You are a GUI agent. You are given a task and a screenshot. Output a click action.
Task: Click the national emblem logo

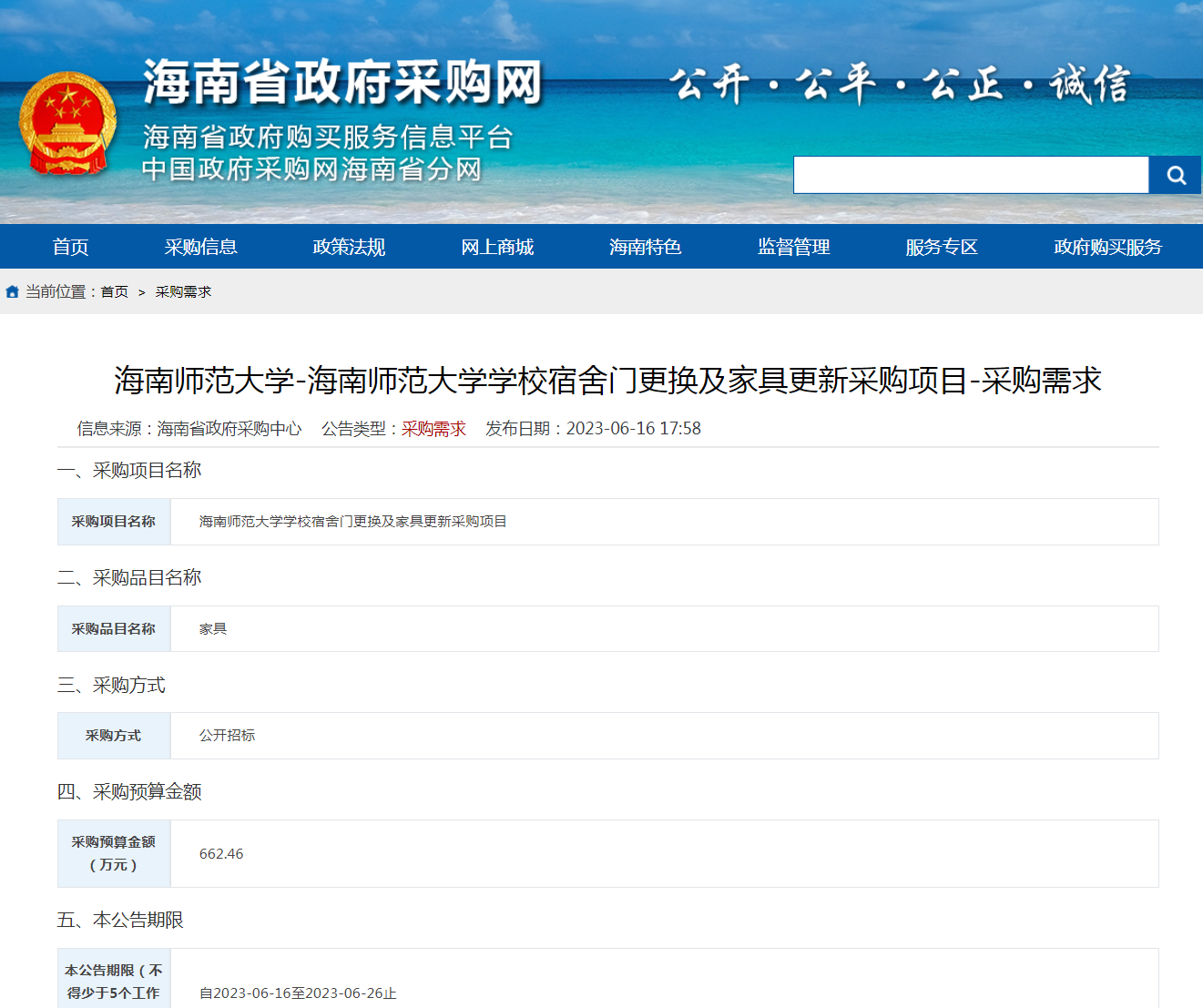point(68,124)
